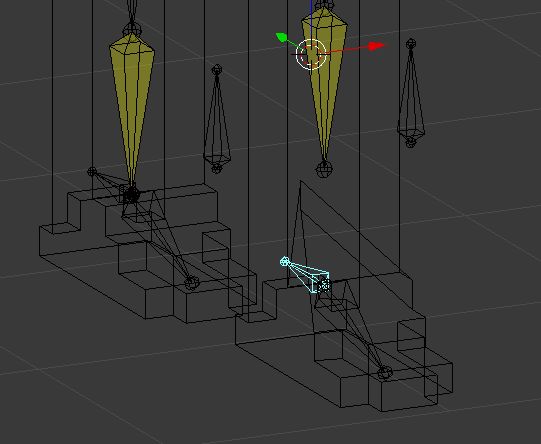This screenshot has width=541, height=444.
Task: Click tail sphere of the cyan bone
Action: pyautogui.click(x=284, y=261)
